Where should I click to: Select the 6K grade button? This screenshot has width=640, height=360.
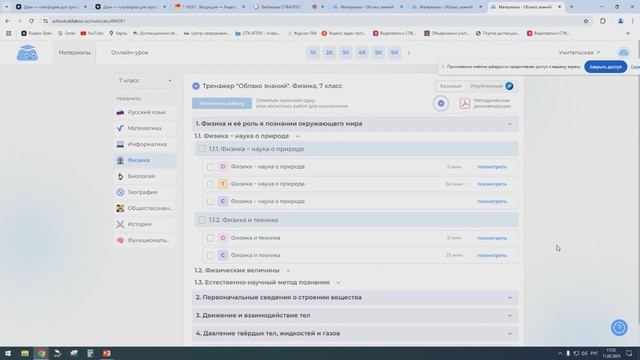click(x=395, y=53)
